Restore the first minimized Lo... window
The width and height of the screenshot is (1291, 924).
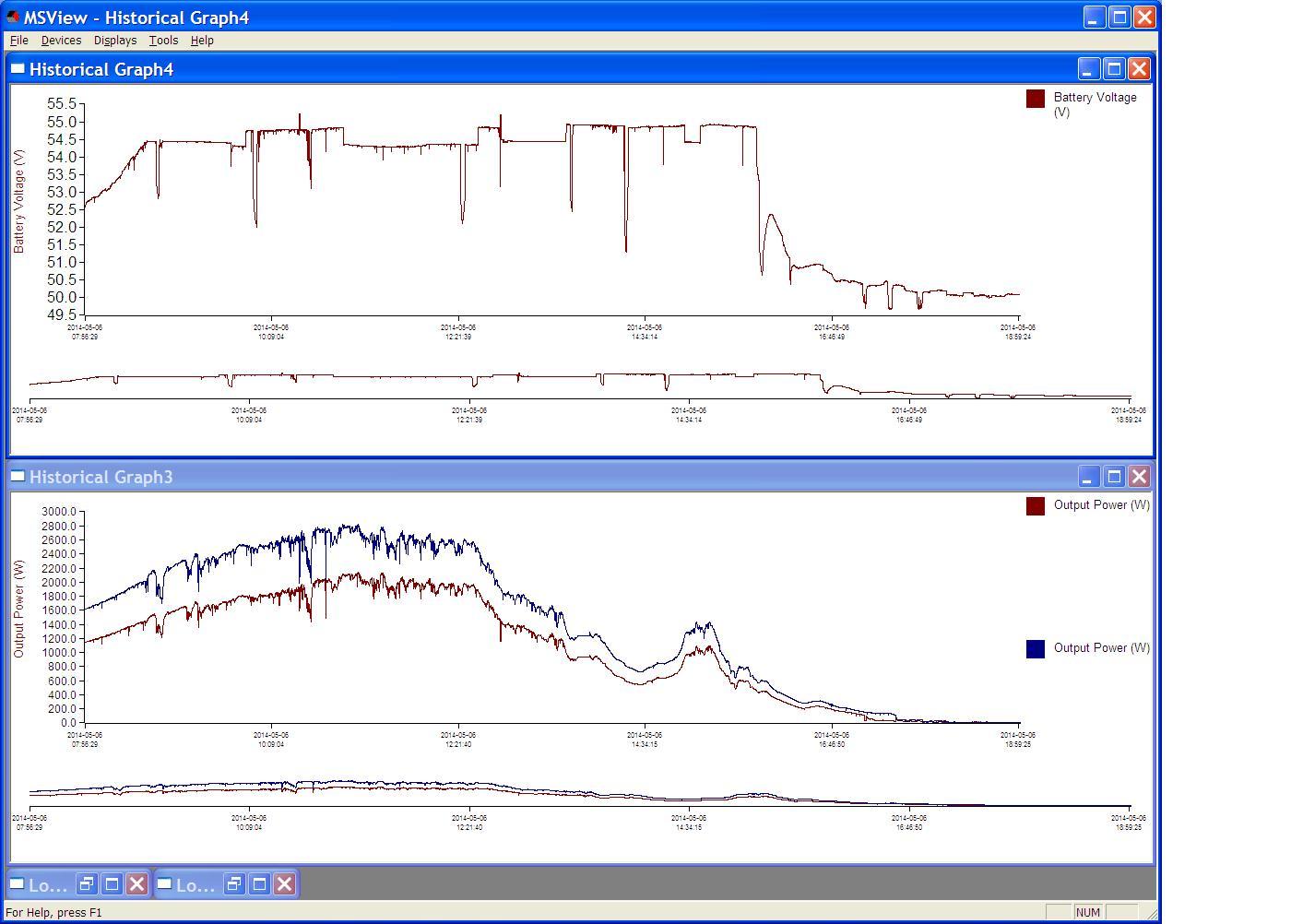(x=86, y=884)
